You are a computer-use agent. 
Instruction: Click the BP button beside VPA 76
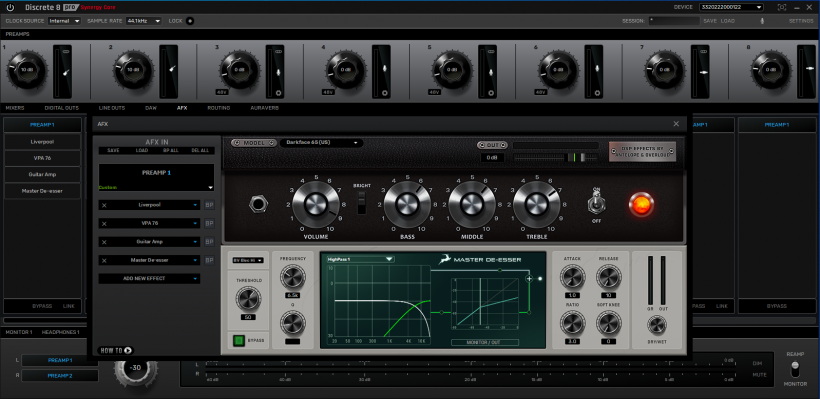(209, 223)
